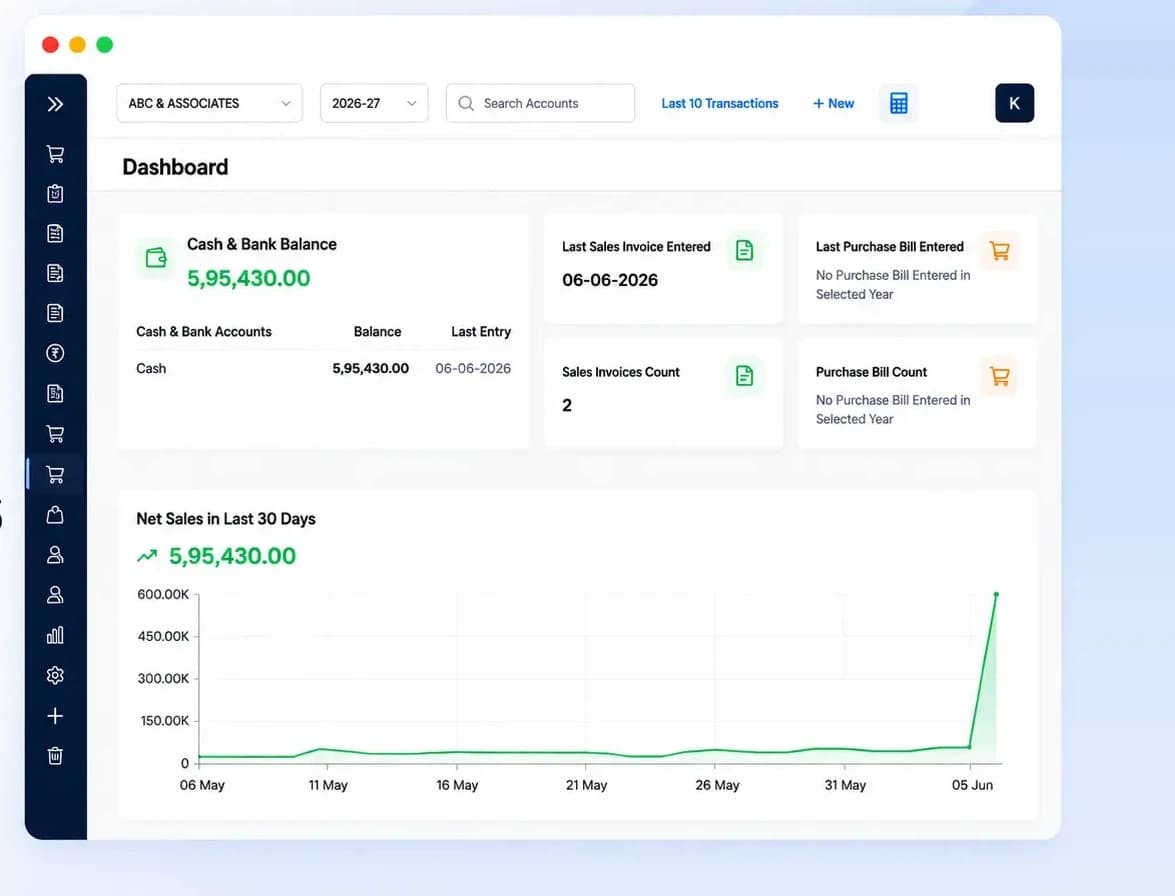The width and height of the screenshot is (1175, 896).
Task: Click the 11 May chart axis label
Action: pos(328,785)
